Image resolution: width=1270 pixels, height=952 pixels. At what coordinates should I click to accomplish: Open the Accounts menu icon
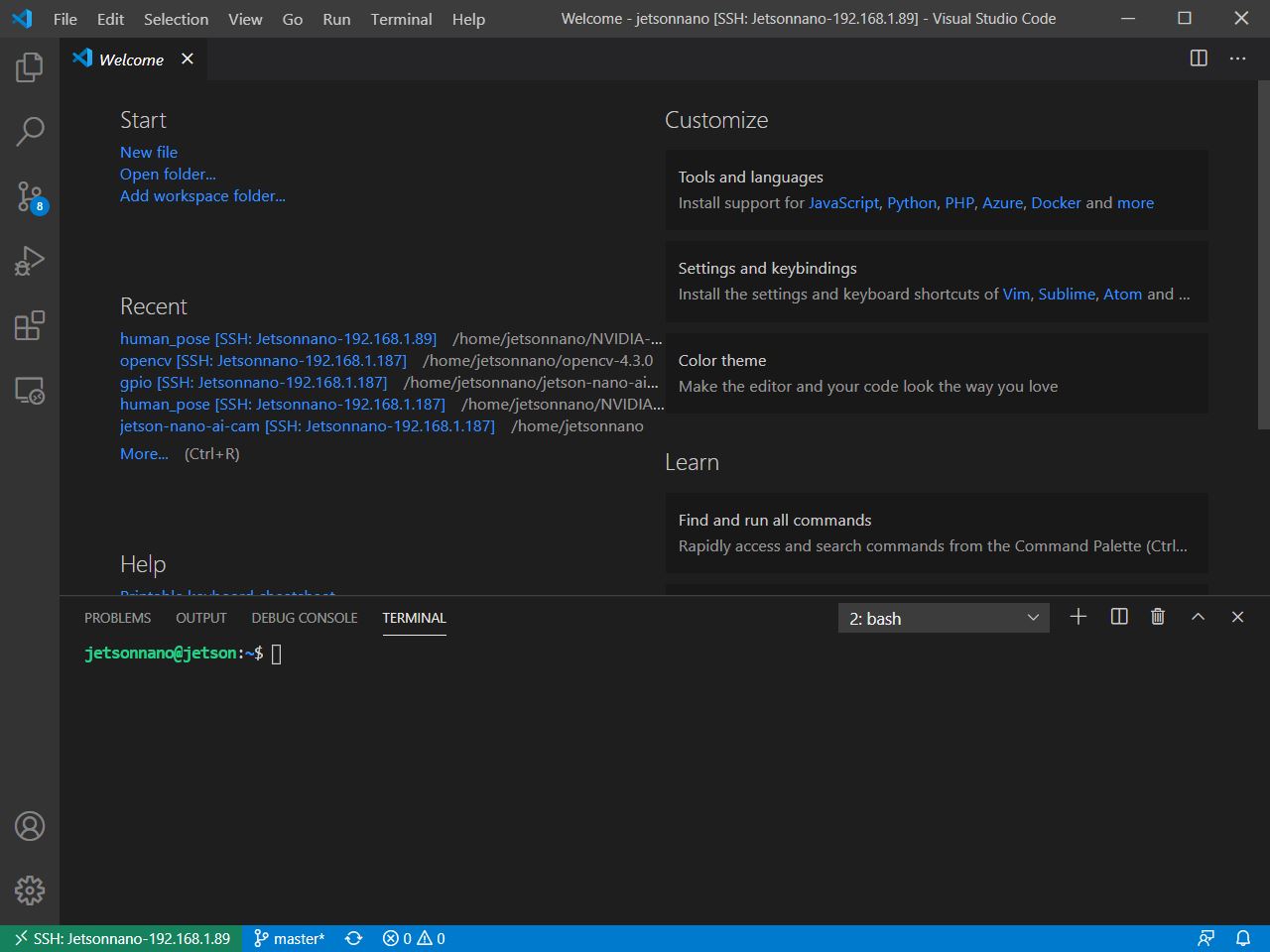(x=30, y=826)
